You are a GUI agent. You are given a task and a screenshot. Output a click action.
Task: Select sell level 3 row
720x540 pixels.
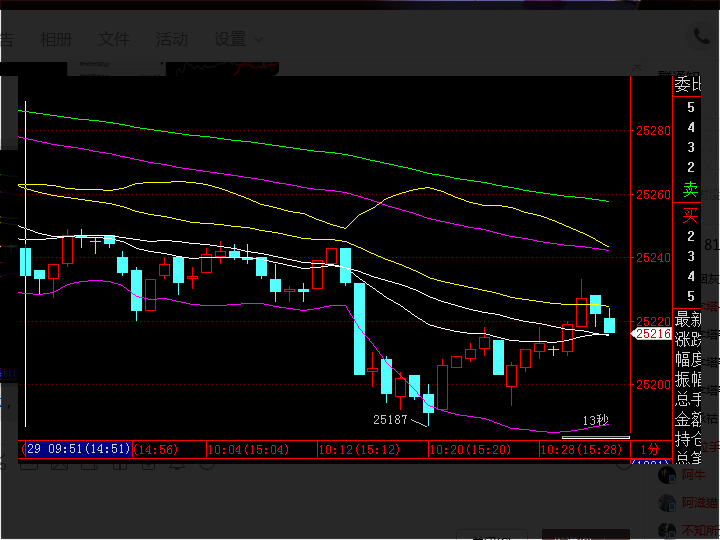pos(691,147)
